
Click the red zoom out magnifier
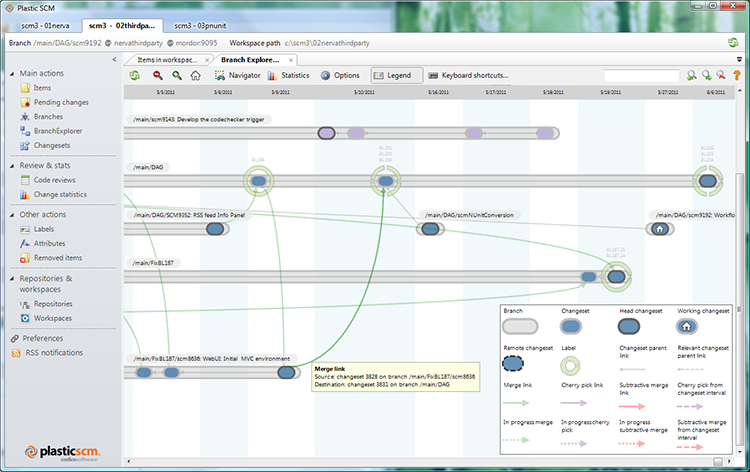(157, 76)
